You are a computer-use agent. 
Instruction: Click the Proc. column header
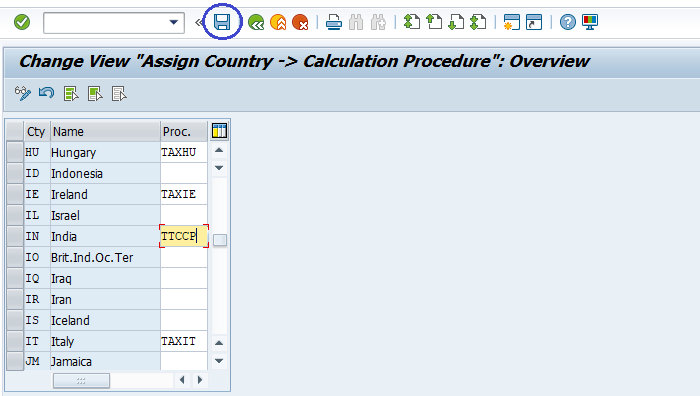click(184, 132)
